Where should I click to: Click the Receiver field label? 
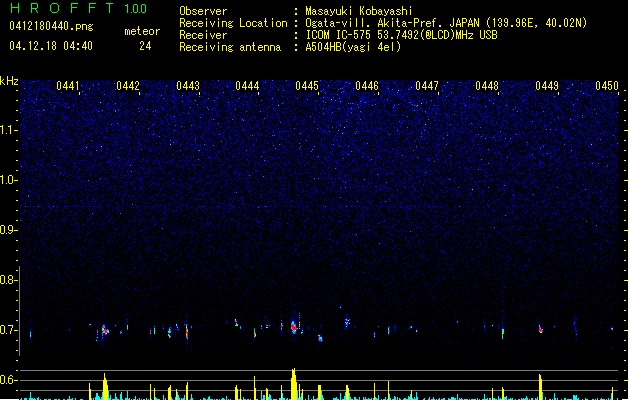tap(203, 35)
